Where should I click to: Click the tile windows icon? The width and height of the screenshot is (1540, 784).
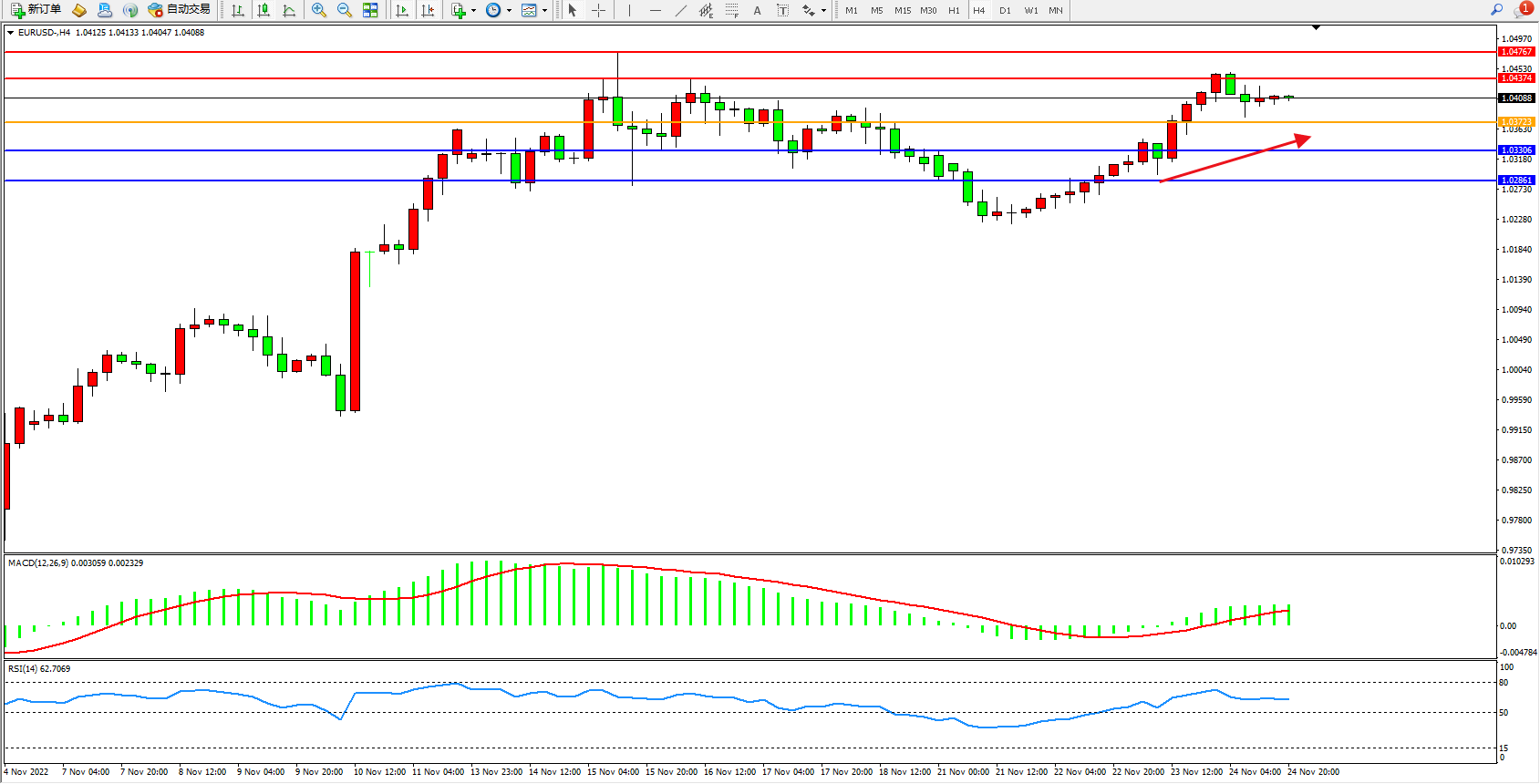click(x=370, y=10)
